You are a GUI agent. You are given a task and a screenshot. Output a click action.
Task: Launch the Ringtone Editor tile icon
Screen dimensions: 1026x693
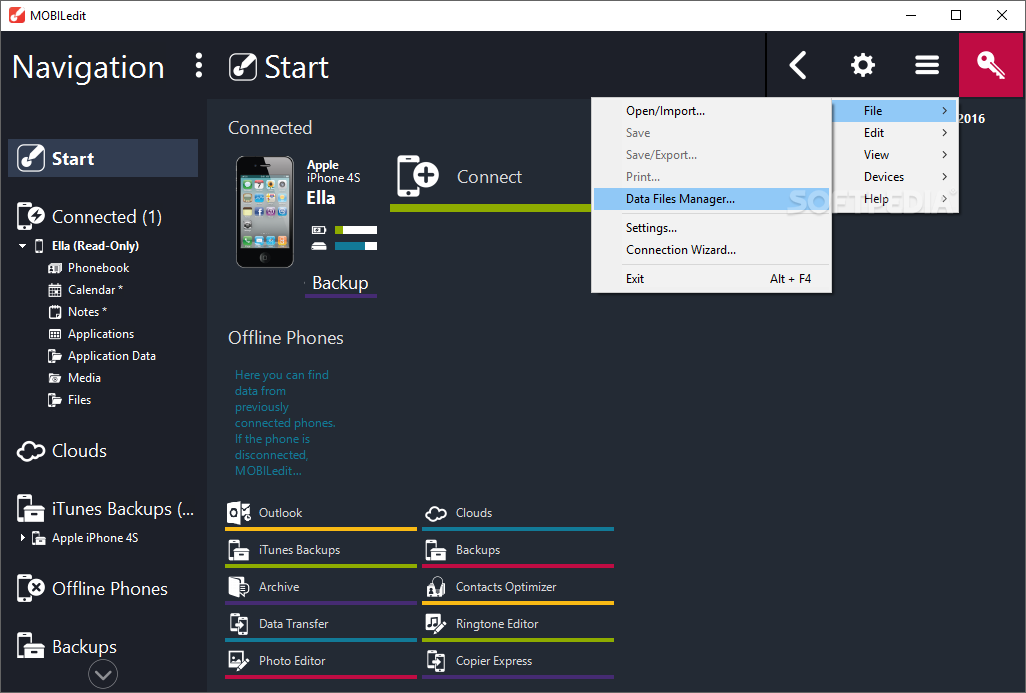pyautogui.click(x=436, y=624)
